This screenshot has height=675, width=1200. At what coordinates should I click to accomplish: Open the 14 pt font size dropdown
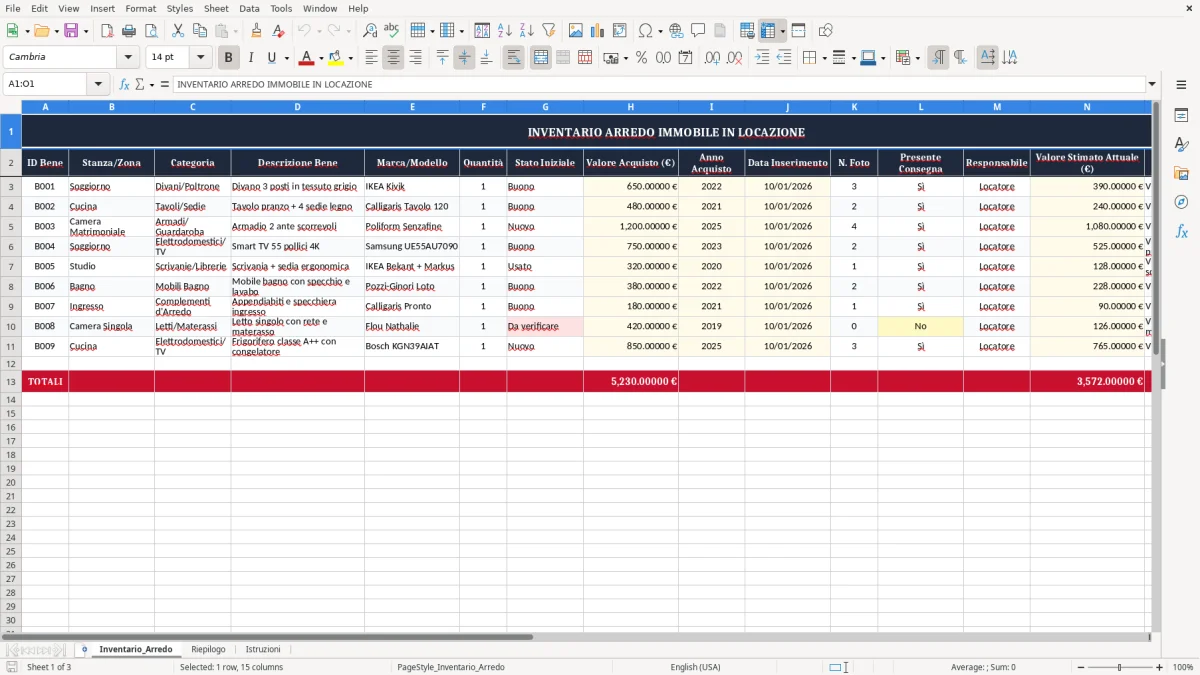[200, 57]
